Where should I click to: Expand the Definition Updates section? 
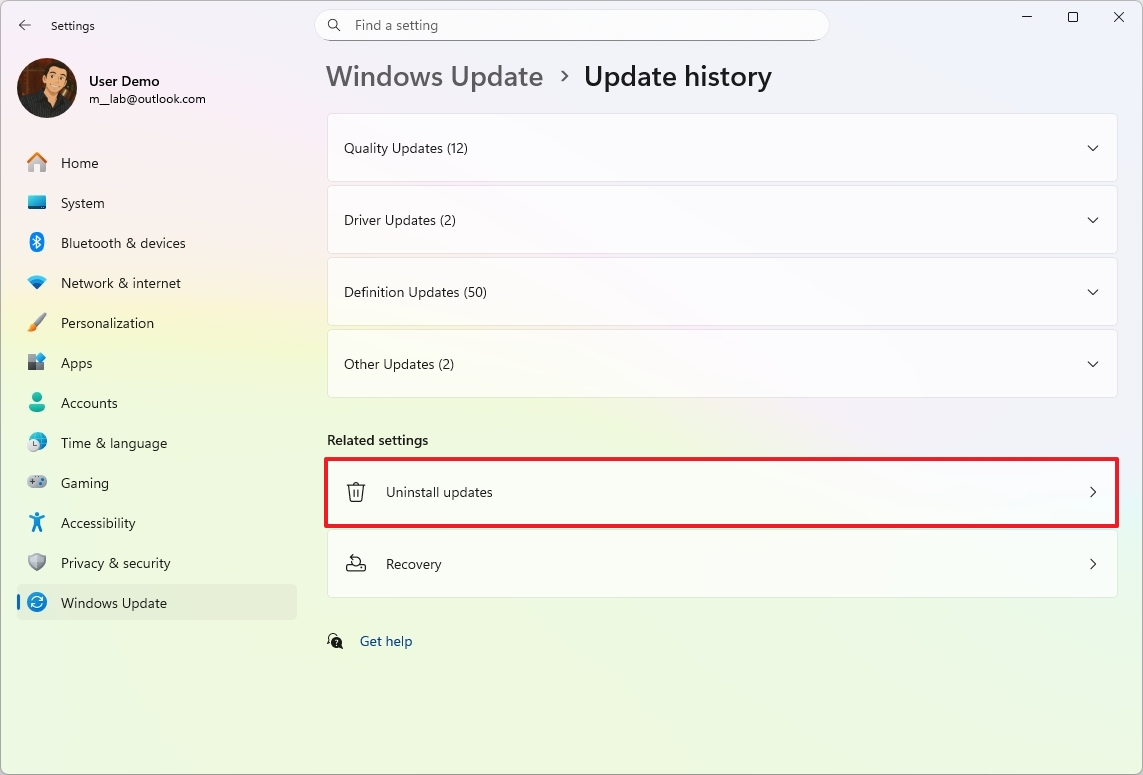click(x=1093, y=291)
